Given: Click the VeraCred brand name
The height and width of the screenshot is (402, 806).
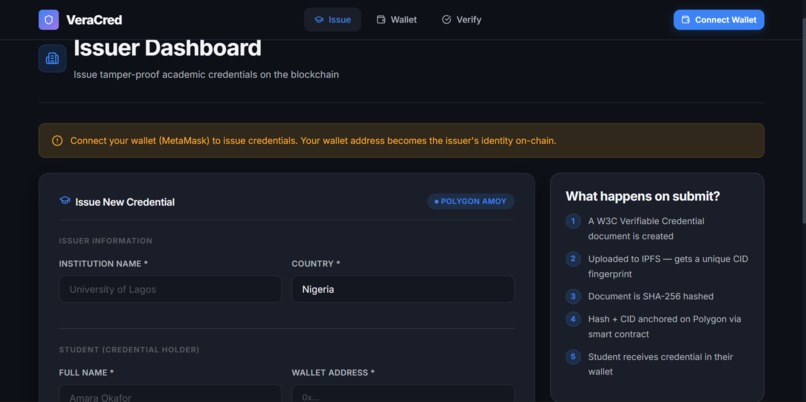Looking at the screenshot, I should pyautogui.click(x=94, y=20).
